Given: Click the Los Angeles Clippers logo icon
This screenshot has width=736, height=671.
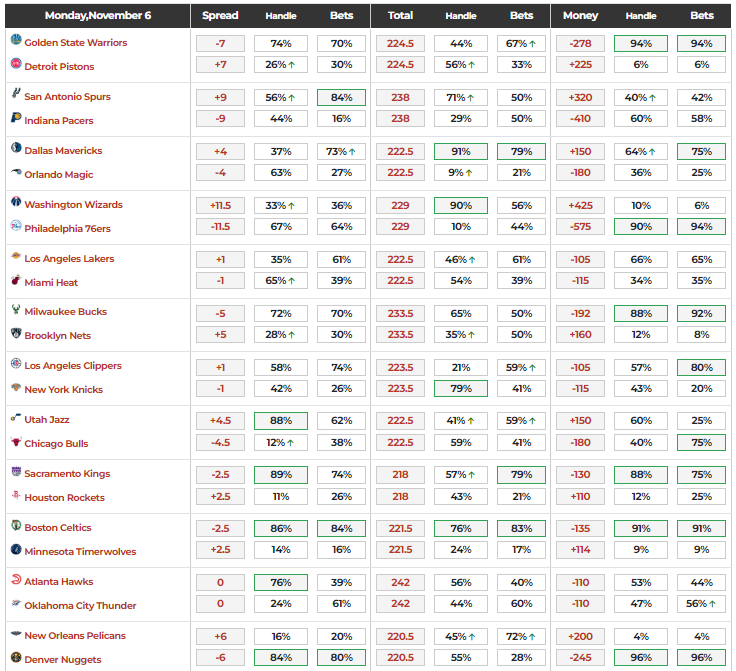Looking at the screenshot, I should tap(16, 363).
